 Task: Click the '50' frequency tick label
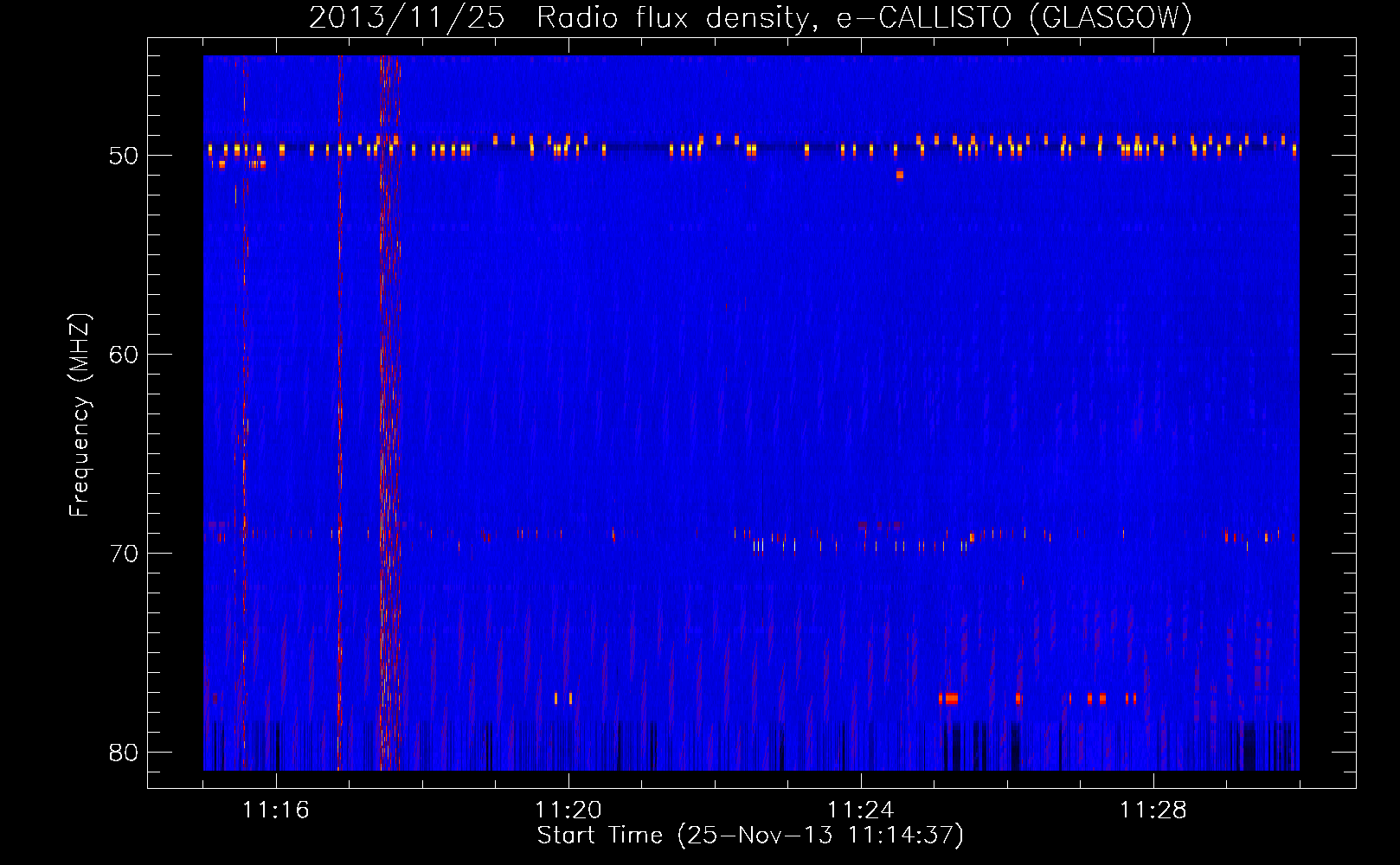coord(124,156)
